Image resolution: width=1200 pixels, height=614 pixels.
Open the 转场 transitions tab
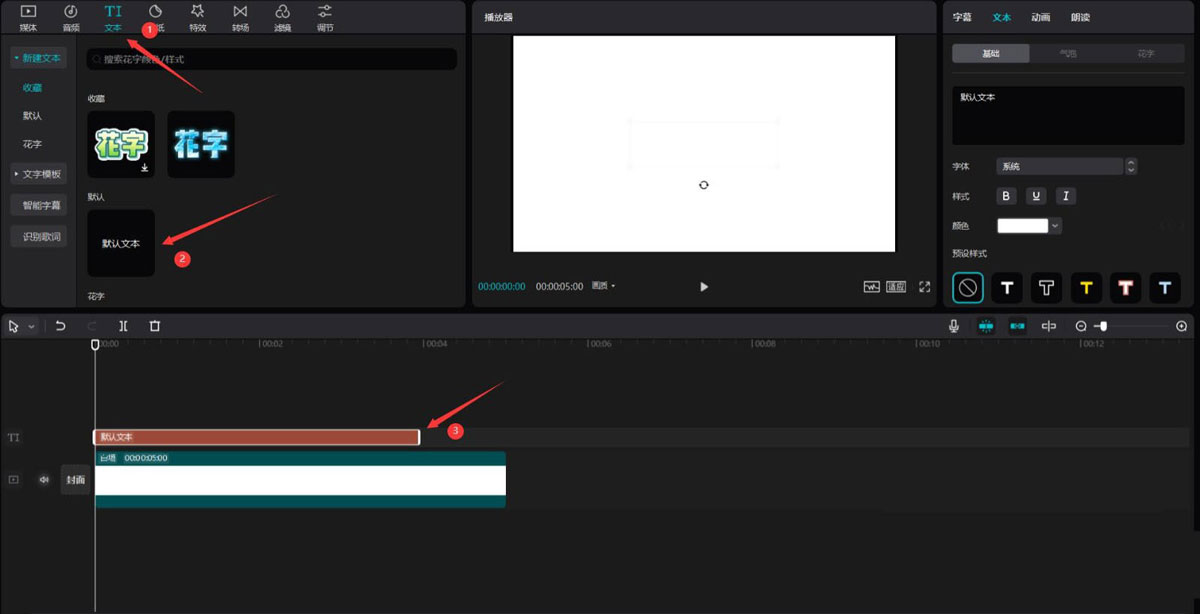click(240, 17)
